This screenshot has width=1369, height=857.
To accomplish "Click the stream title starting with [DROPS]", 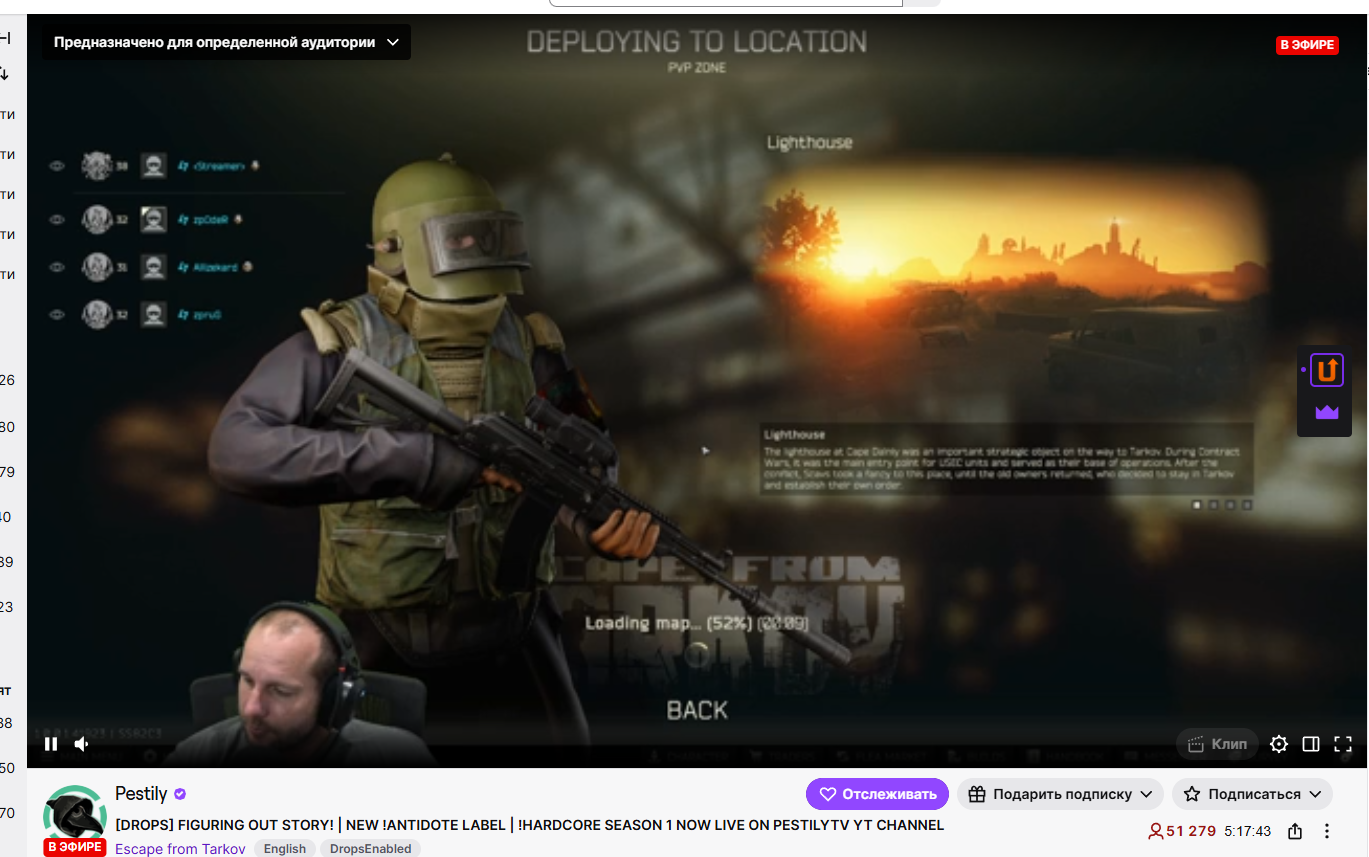I will [x=530, y=825].
